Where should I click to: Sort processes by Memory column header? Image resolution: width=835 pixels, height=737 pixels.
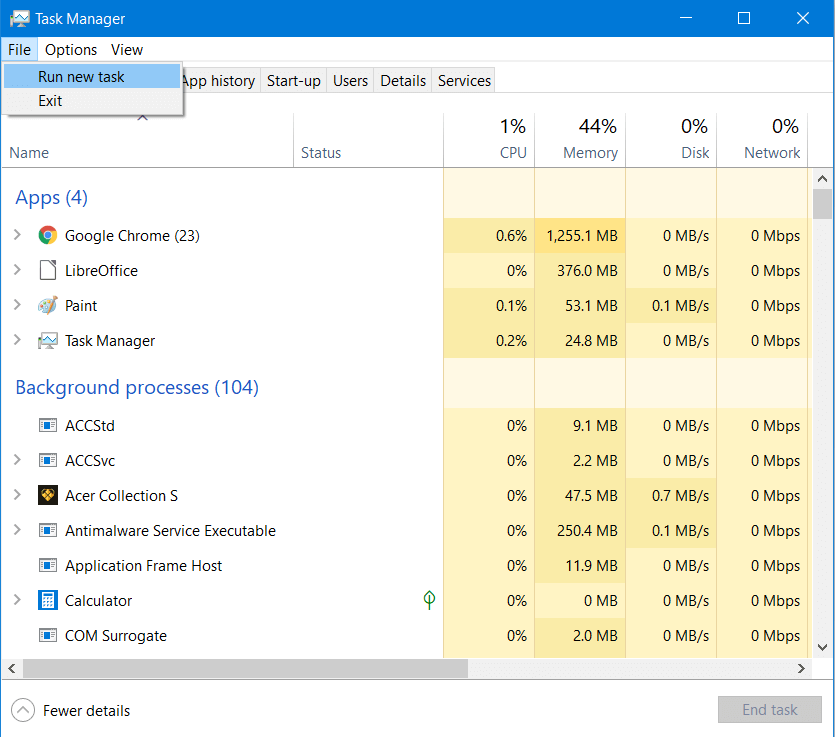[589, 153]
